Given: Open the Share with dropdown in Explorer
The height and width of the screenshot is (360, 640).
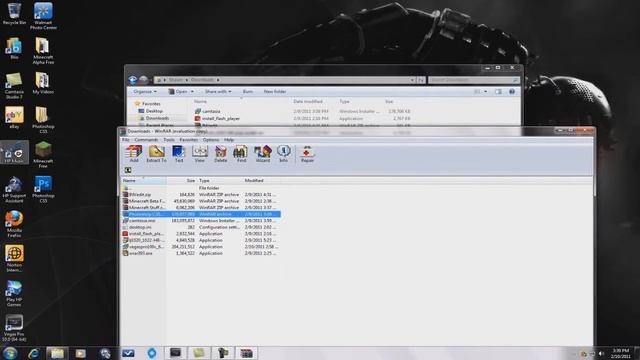Looking at the screenshot, I should pos(218,92).
